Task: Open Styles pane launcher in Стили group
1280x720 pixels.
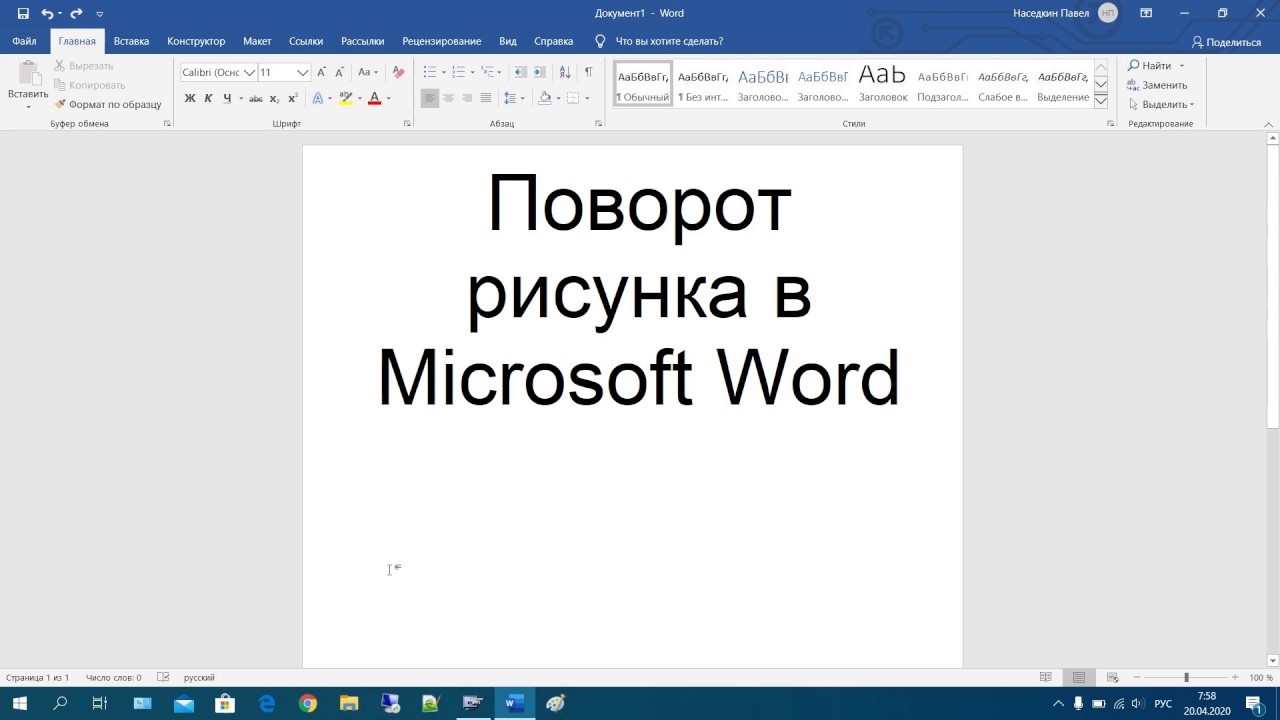Action: pos(1111,124)
